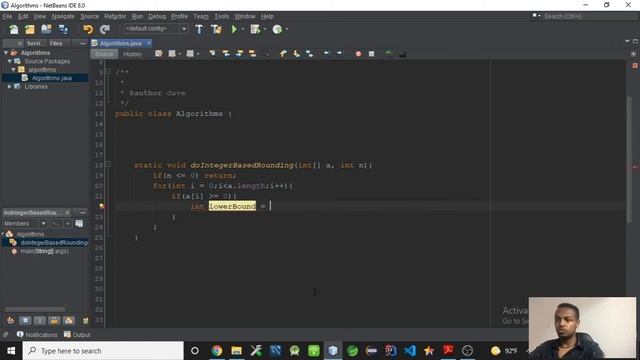Switch to the Files tab
Viewport: 640px width, 360px height.
tap(56, 43)
